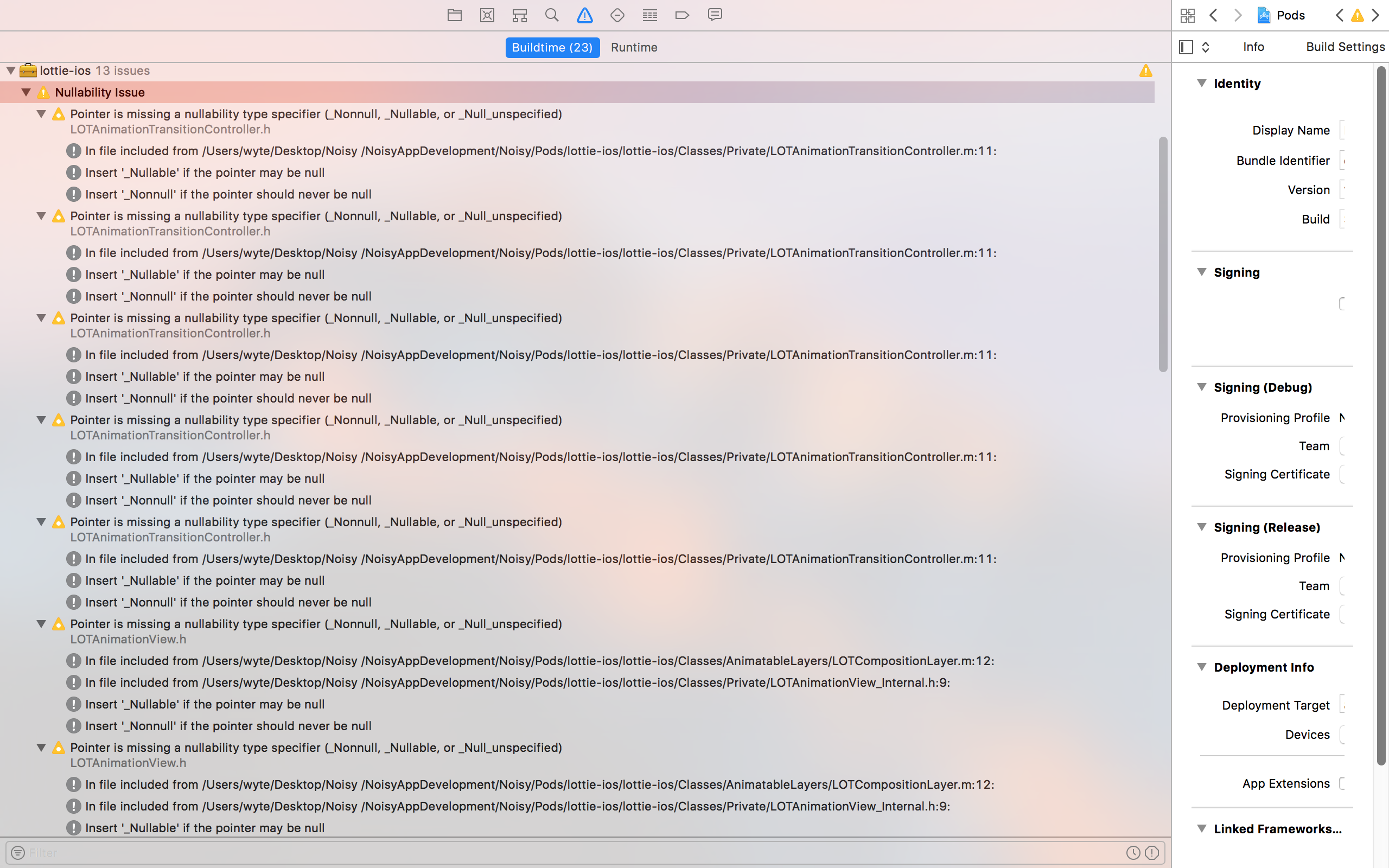This screenshot has height=868, width=1389.
Task: Select the Buildtime (23) issues tab
Action: (552, 48)
